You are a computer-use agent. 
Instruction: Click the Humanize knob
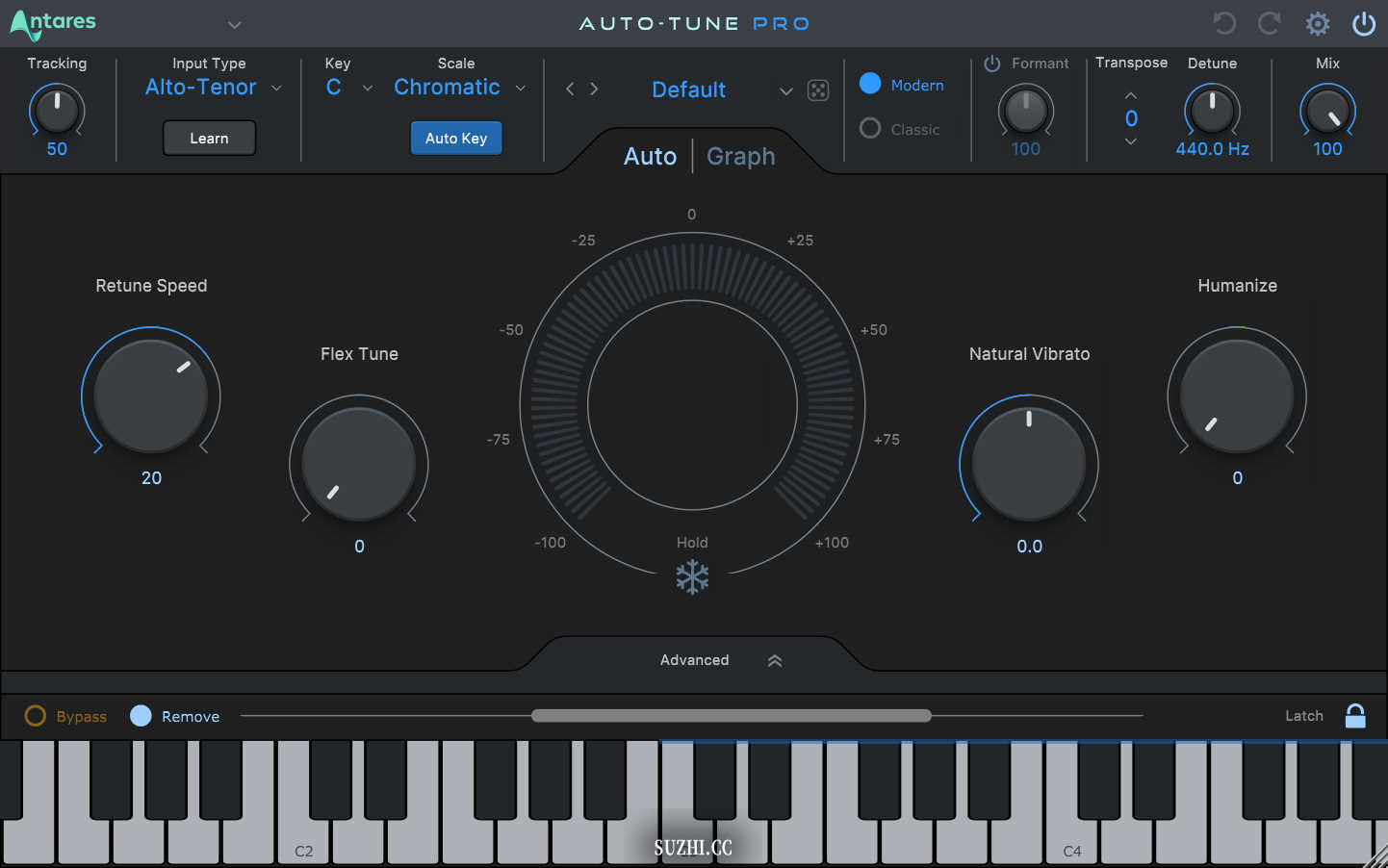[x=1237, y=396]
